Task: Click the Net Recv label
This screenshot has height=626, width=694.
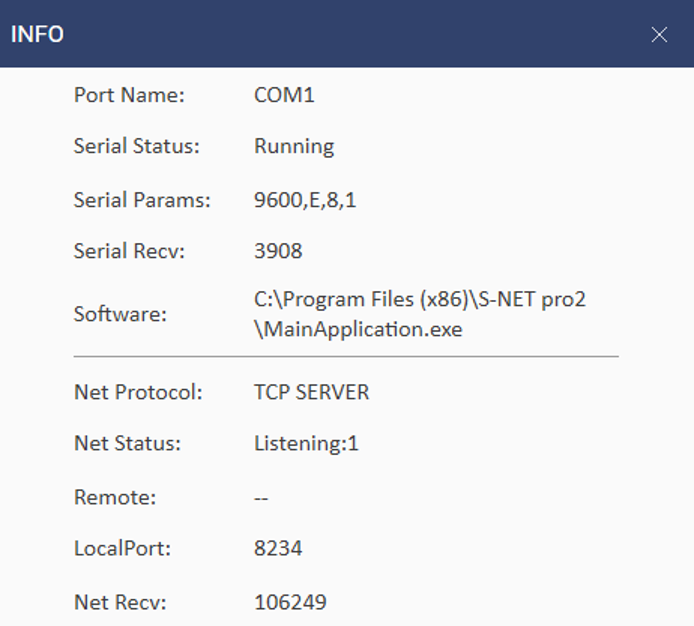Action: tap(120, 602)
